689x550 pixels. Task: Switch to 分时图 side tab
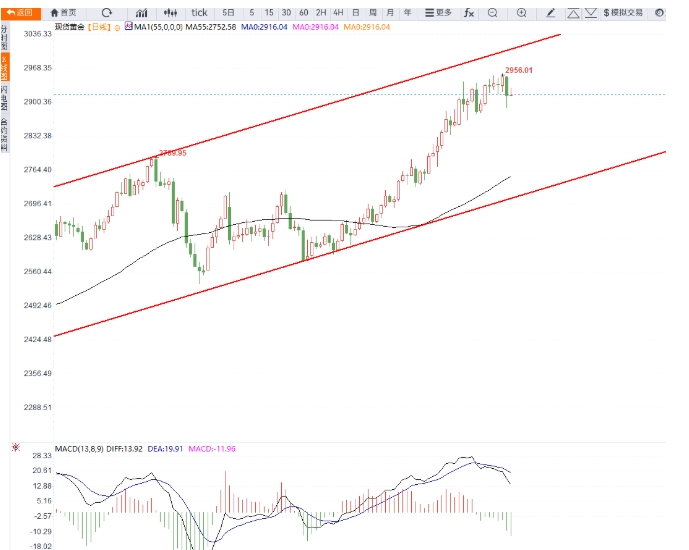(4, 37)
